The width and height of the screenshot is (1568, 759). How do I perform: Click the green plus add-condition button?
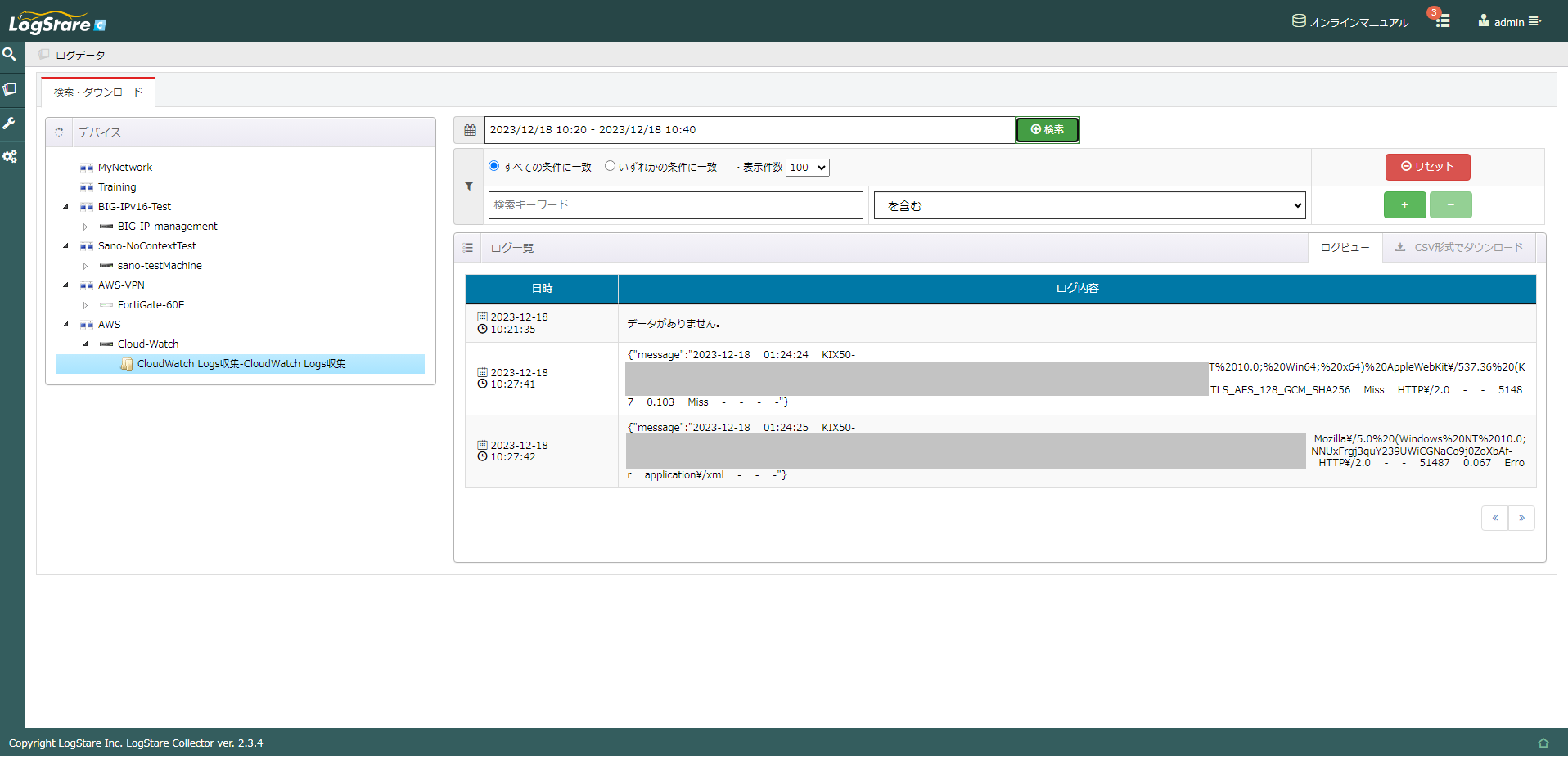[1404, 205]
